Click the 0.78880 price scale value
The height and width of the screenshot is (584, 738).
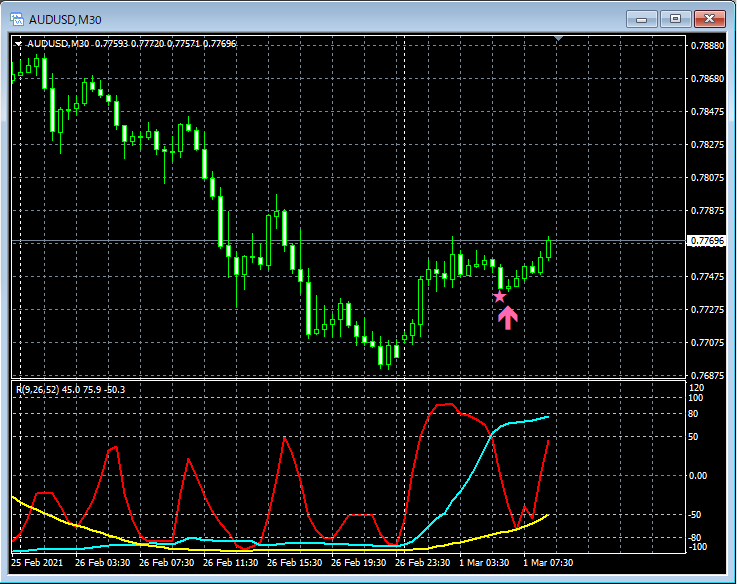click(707, 46)
